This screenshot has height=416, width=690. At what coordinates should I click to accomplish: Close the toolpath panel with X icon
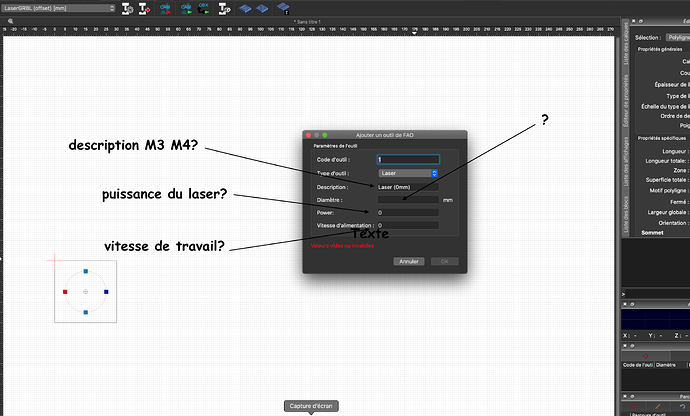[x=625, y=397]
